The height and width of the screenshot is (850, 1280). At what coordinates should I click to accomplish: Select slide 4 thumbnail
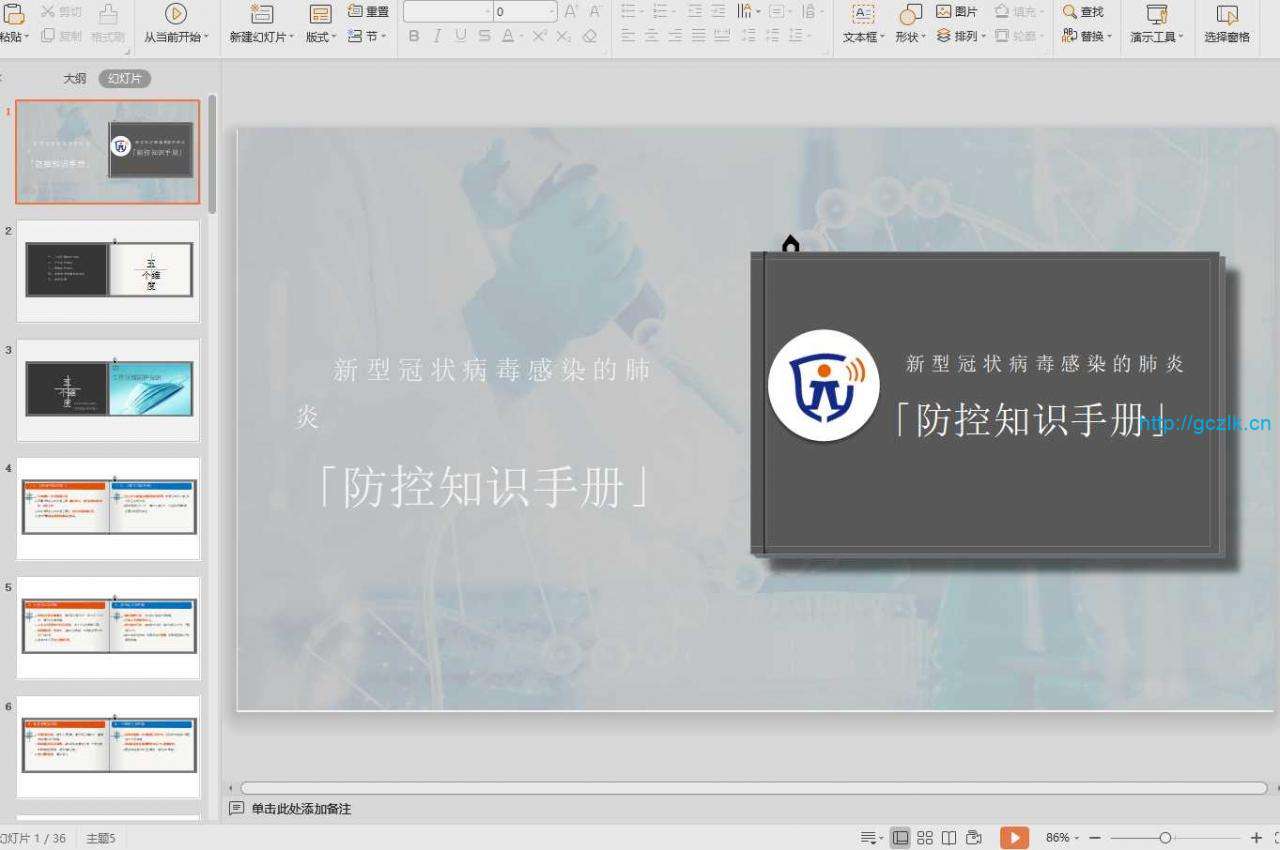[108, 507]
